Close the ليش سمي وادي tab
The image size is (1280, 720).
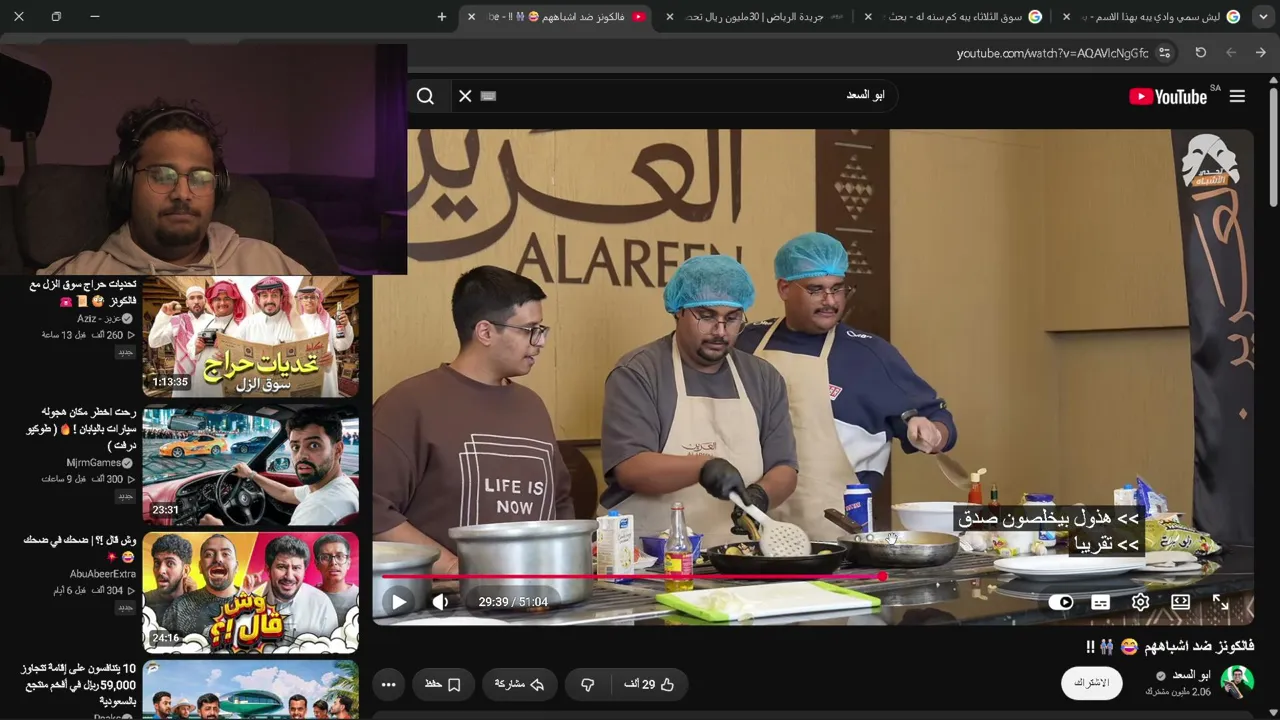click(1066, 17)
